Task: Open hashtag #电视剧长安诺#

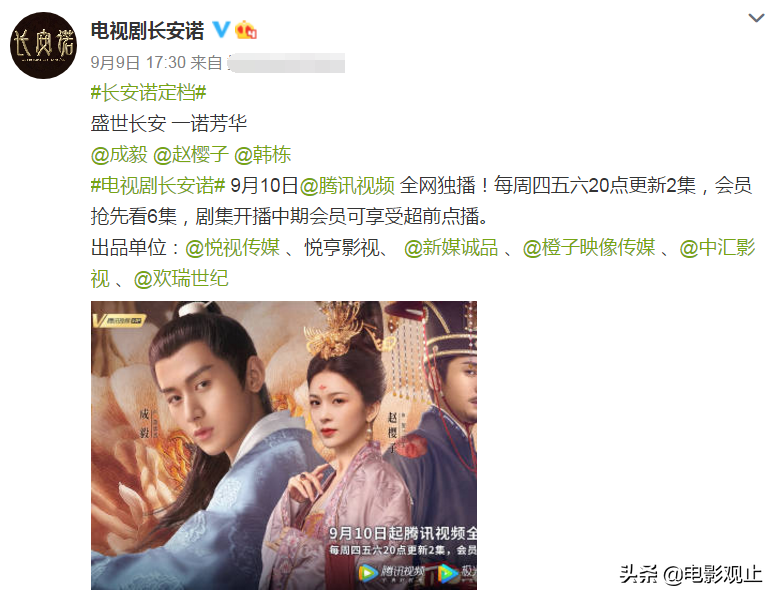Action: tap(158, 186)
